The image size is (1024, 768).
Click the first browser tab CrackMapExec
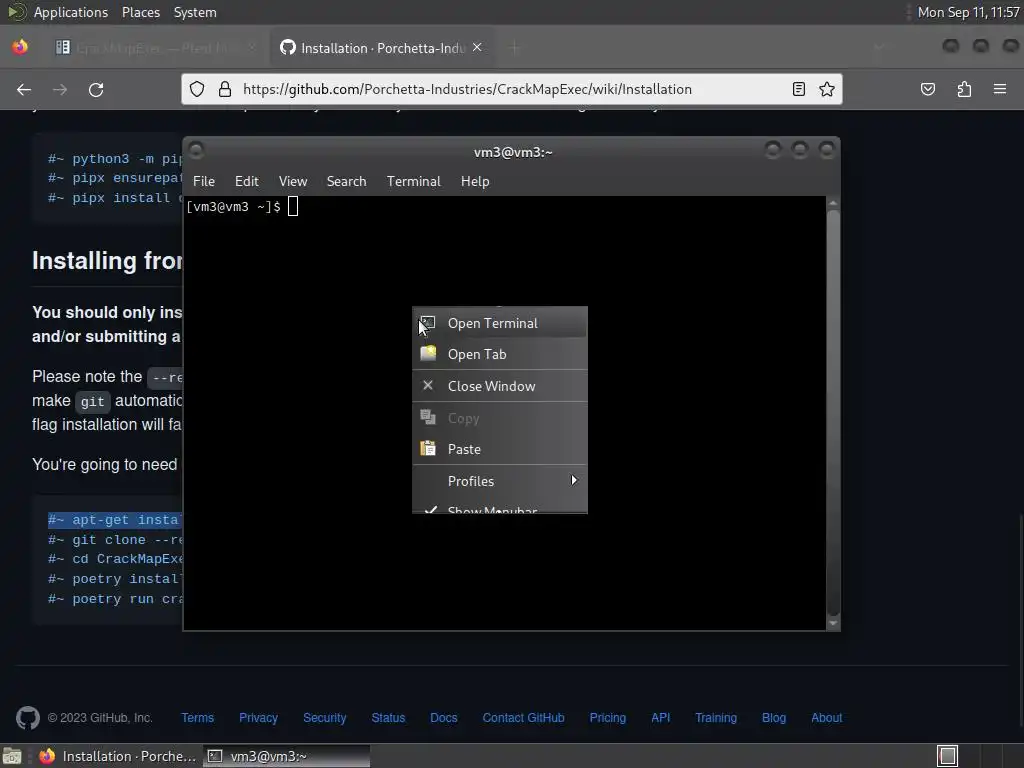(155, 47)
